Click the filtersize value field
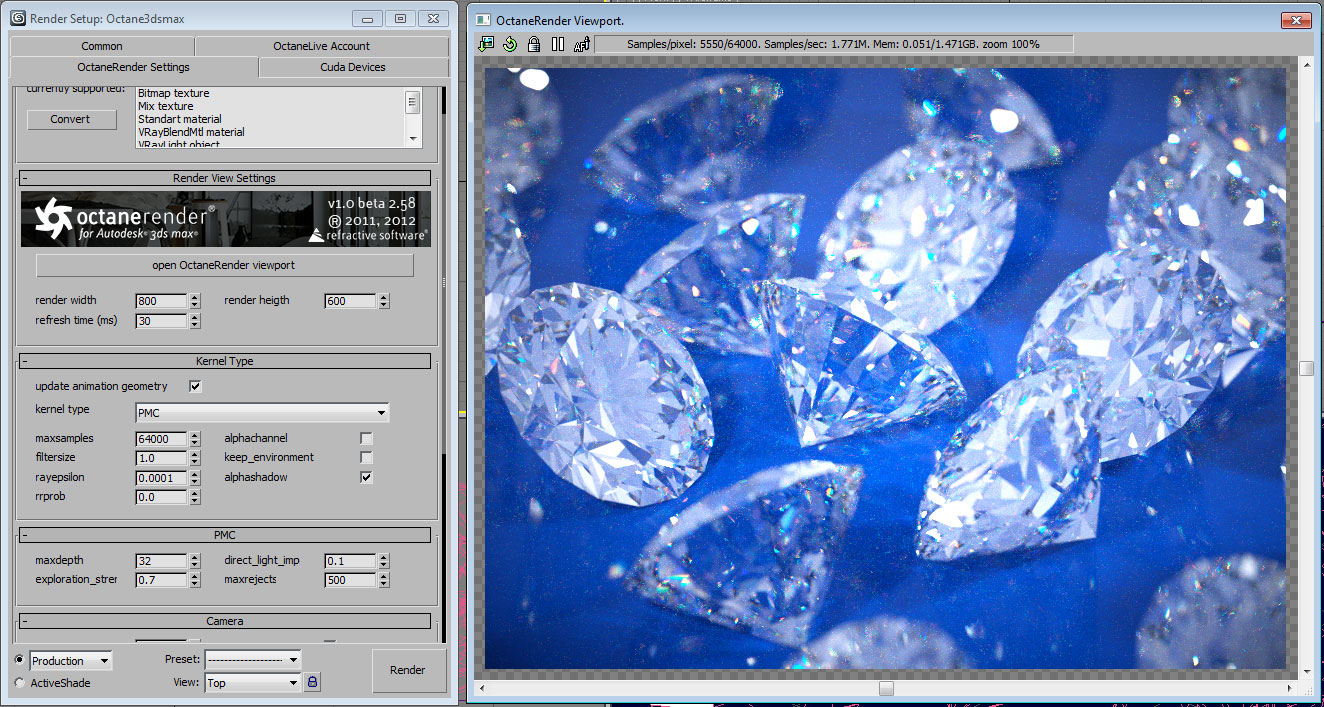The height and width of the screenshot is (707, 1324). (161, 458)
